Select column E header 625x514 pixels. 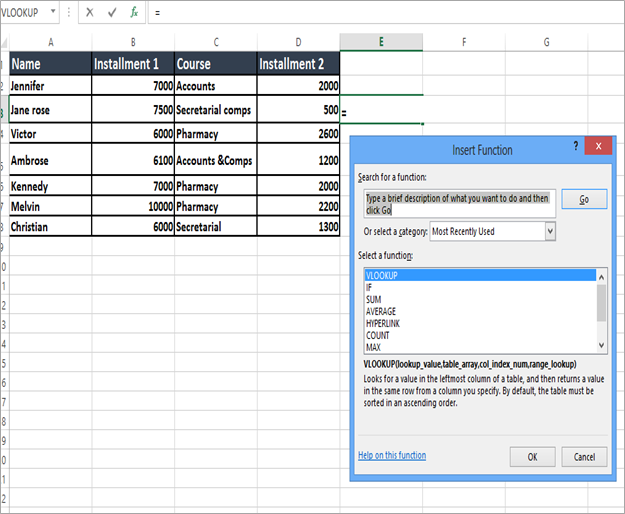coord(381,42)
